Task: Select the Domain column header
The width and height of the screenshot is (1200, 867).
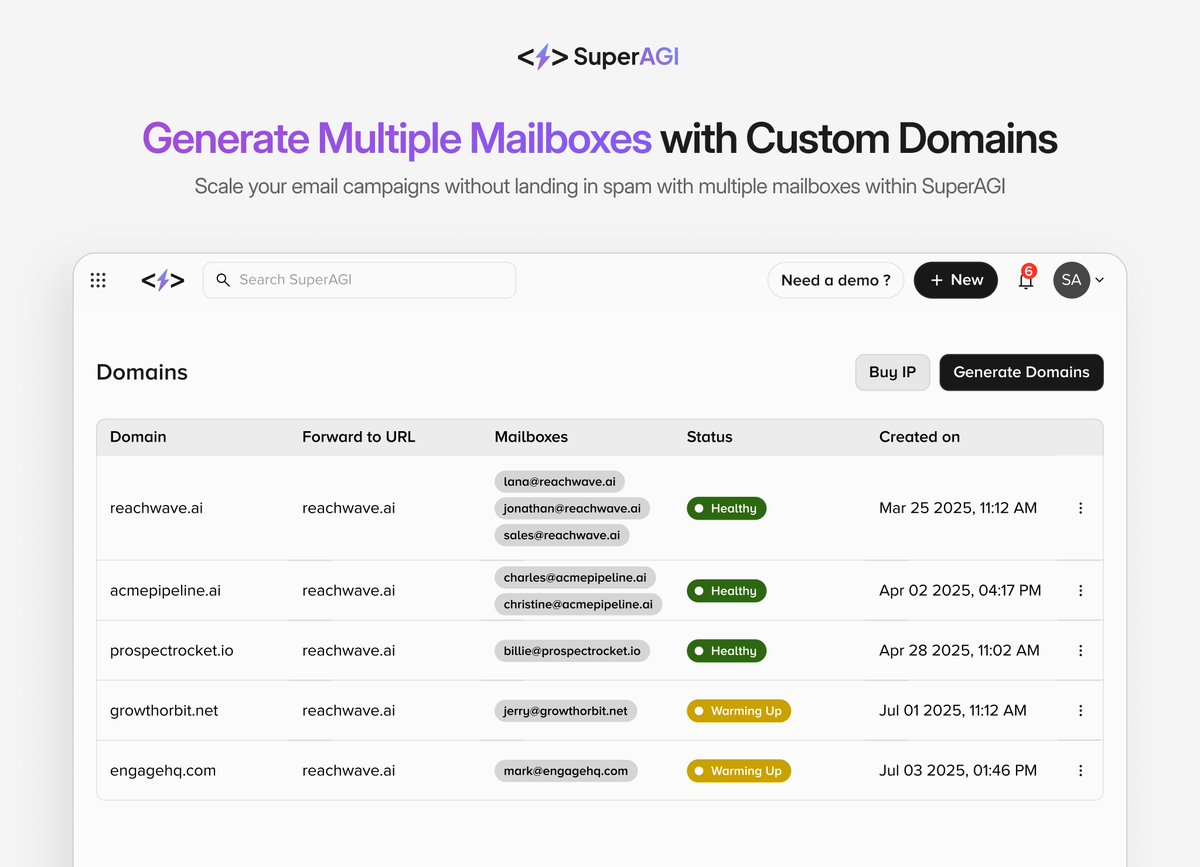Action: tap(138, 436)
